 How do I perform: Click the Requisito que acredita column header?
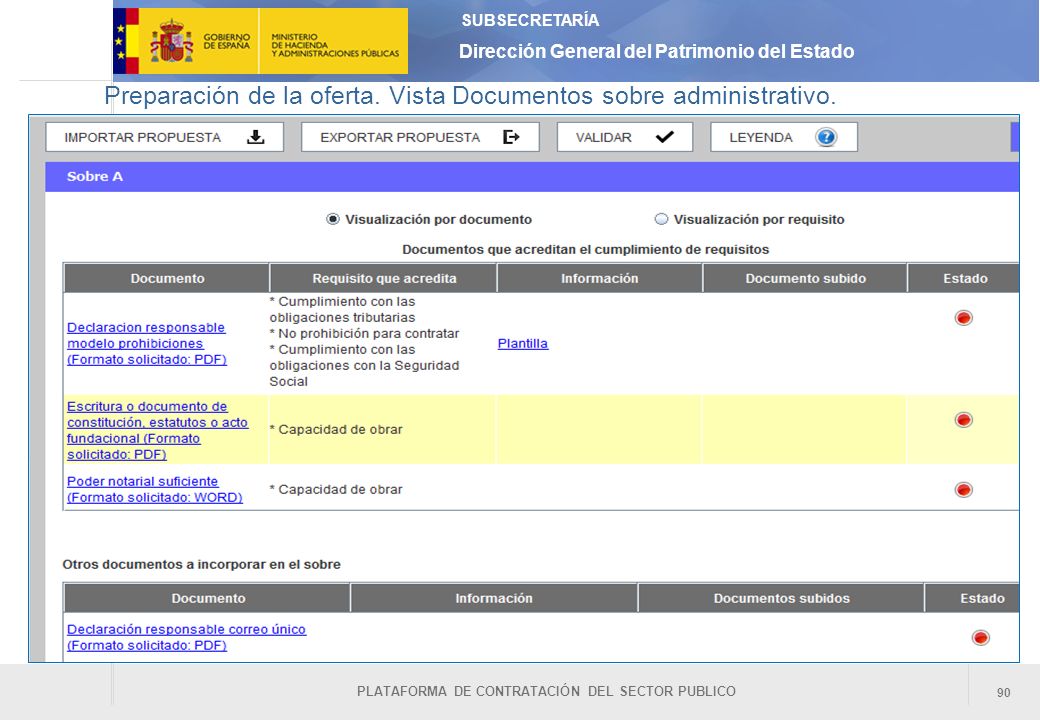384,278
